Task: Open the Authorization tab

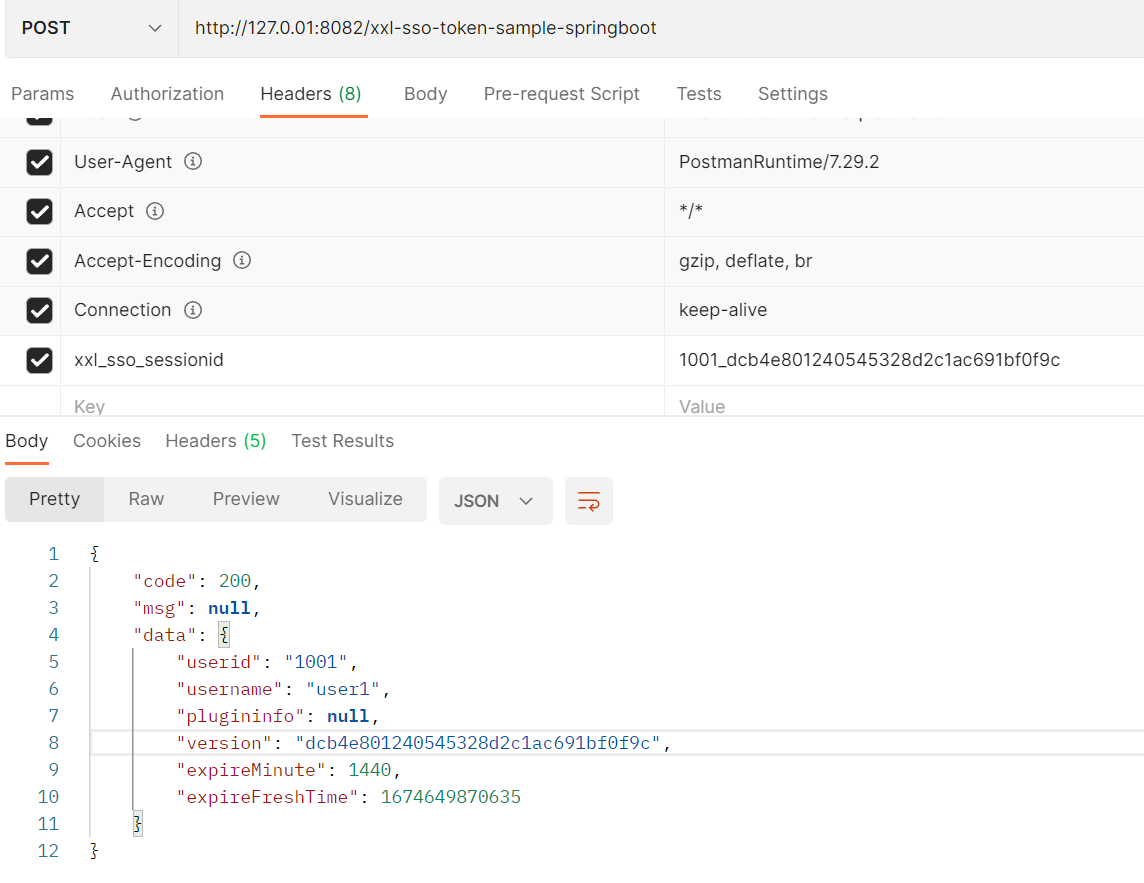Action: 167,94
